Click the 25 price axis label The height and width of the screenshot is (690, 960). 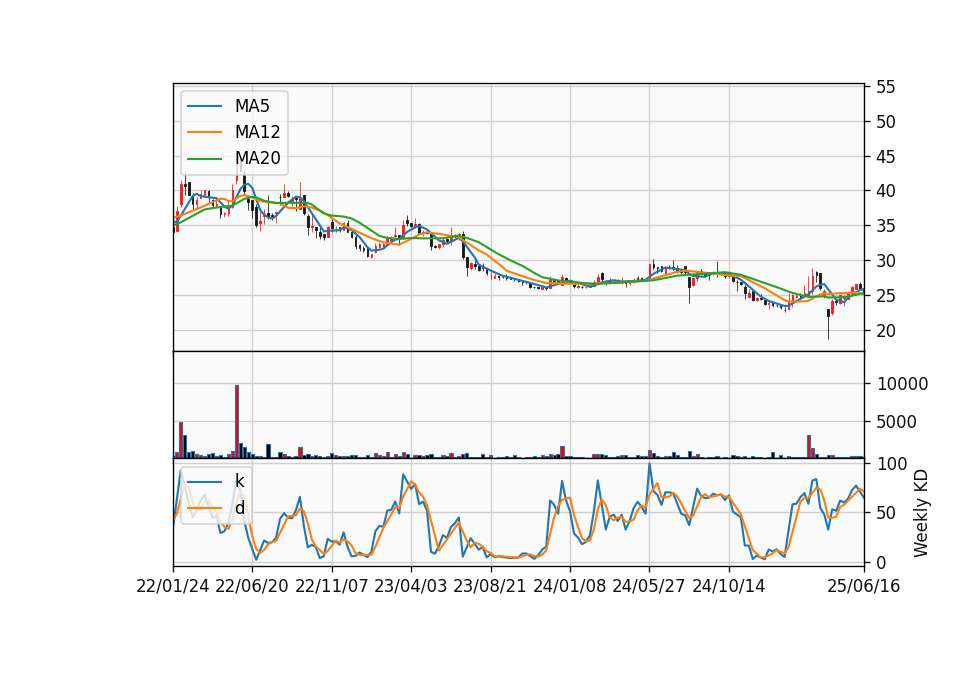point(886,296)
